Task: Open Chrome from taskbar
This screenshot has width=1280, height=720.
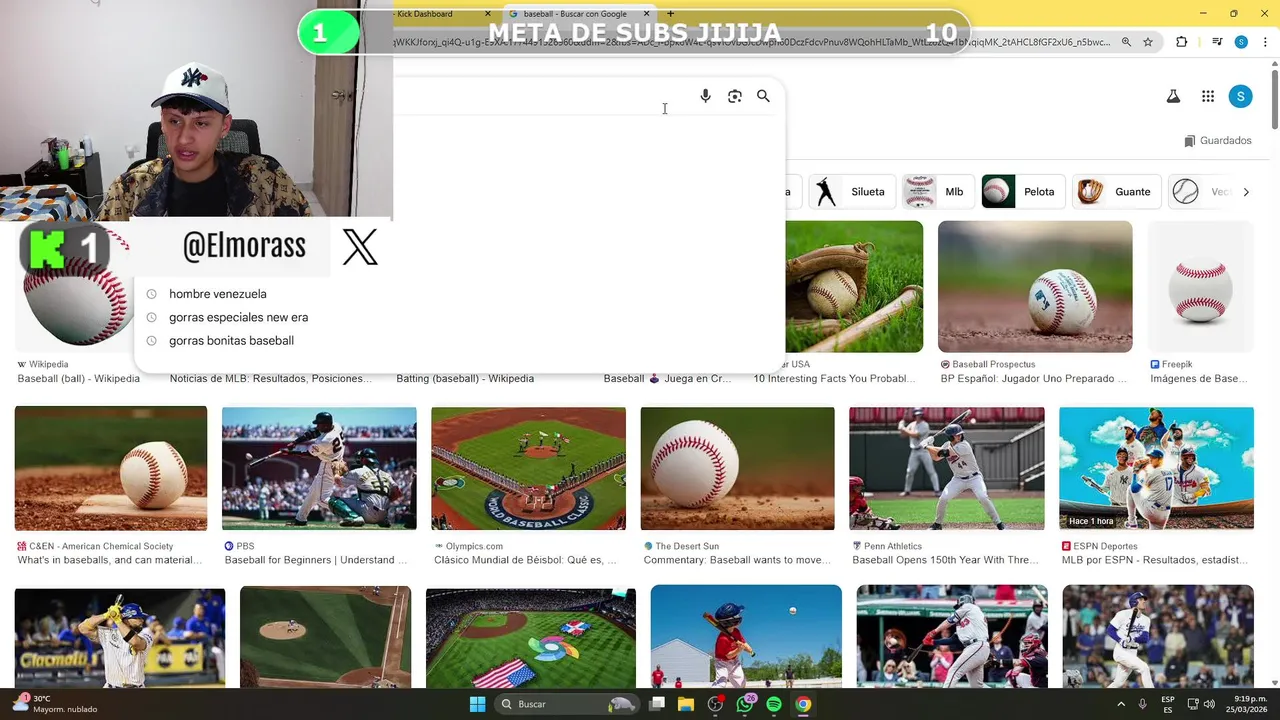Action: 803,704
